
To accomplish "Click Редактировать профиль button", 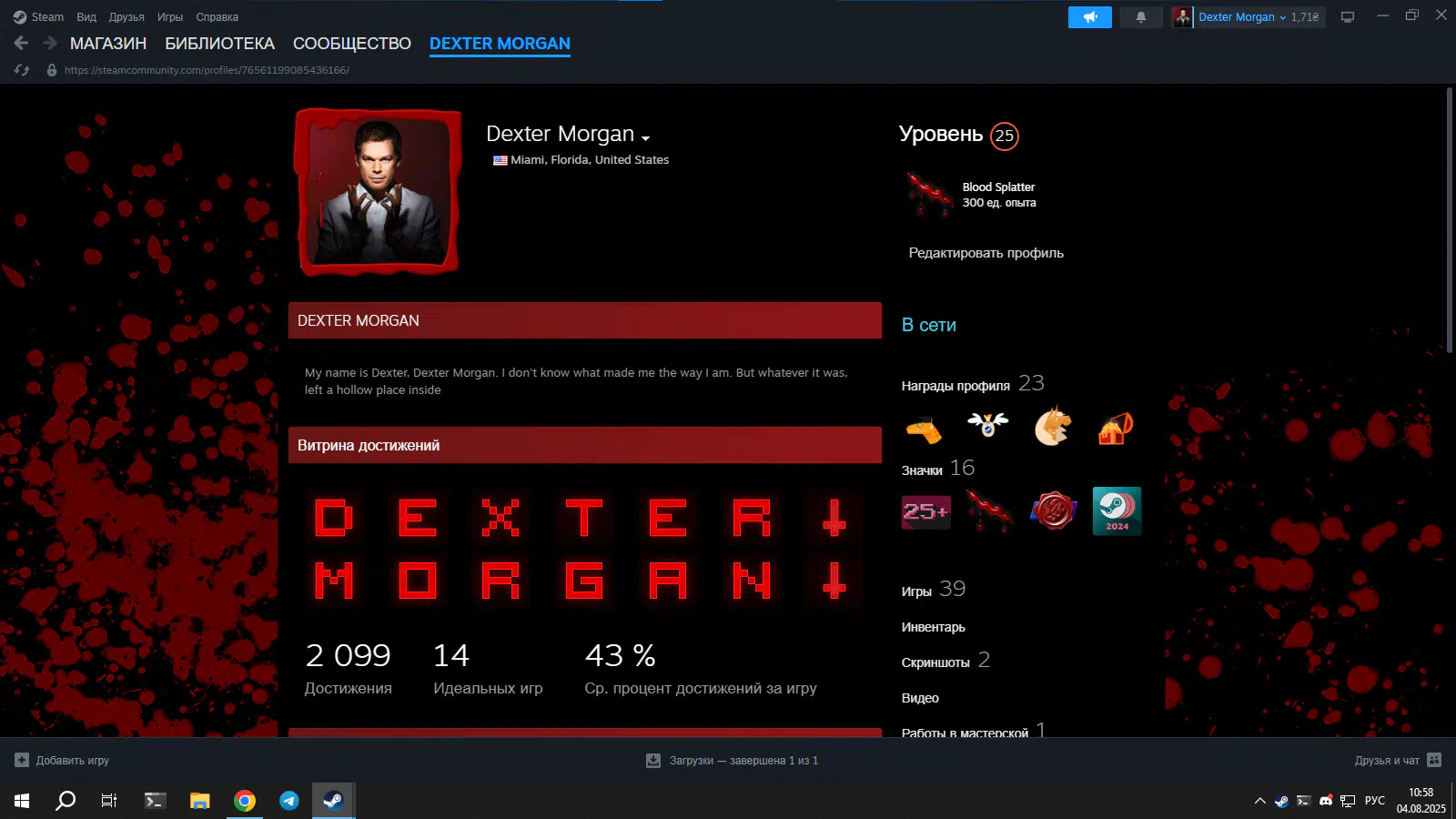I will pos(986,253).
